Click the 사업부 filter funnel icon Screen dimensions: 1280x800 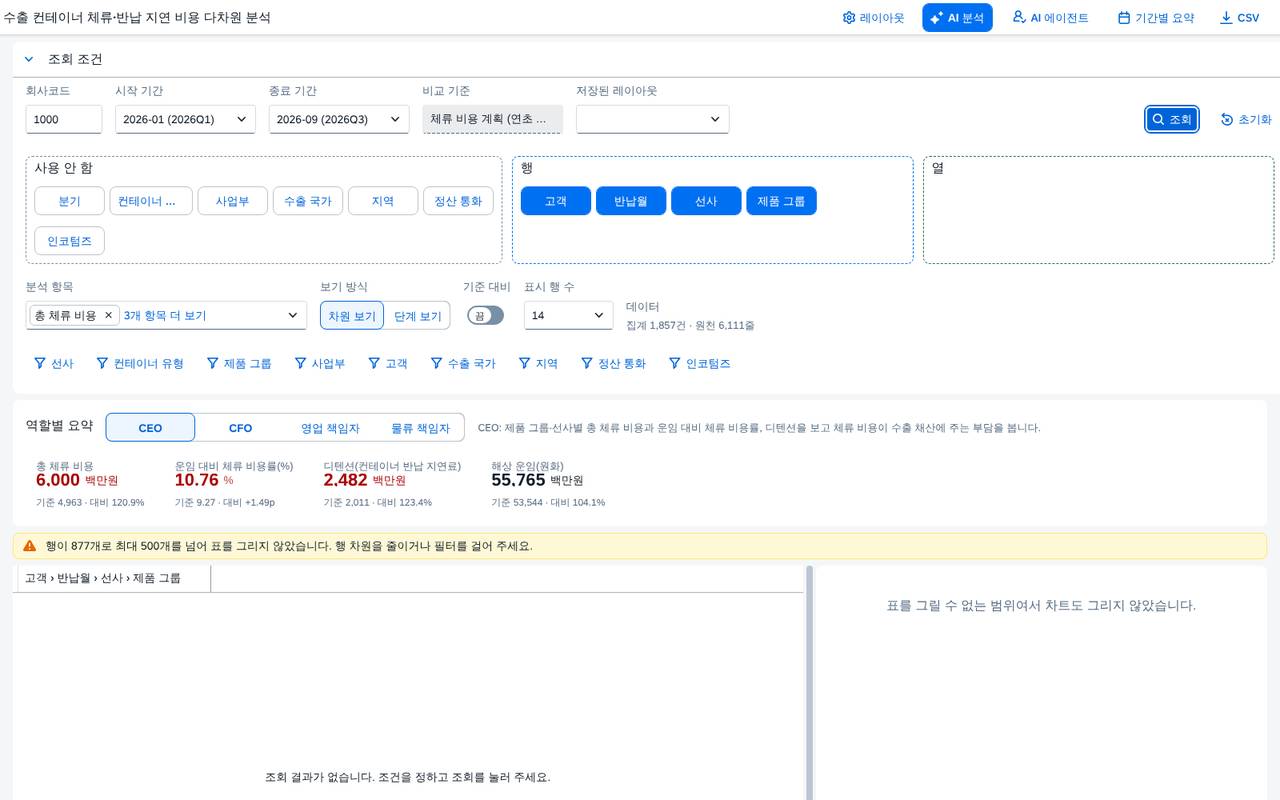click(x=300, y=363)
